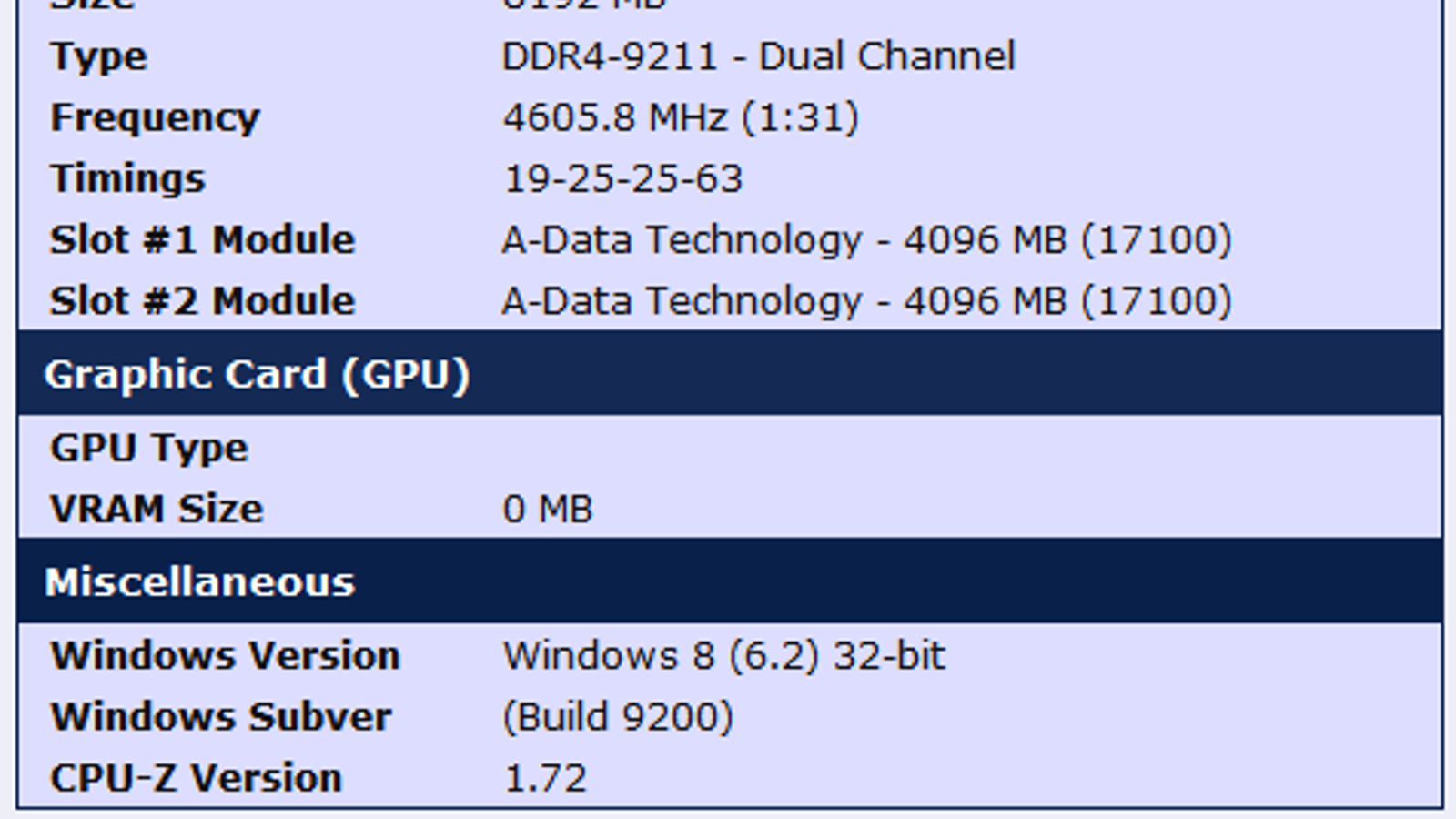The height and width of the screenshot is (819, 1456).
Task: Select the Build 9200 value
Action: [x=618, y=717]
